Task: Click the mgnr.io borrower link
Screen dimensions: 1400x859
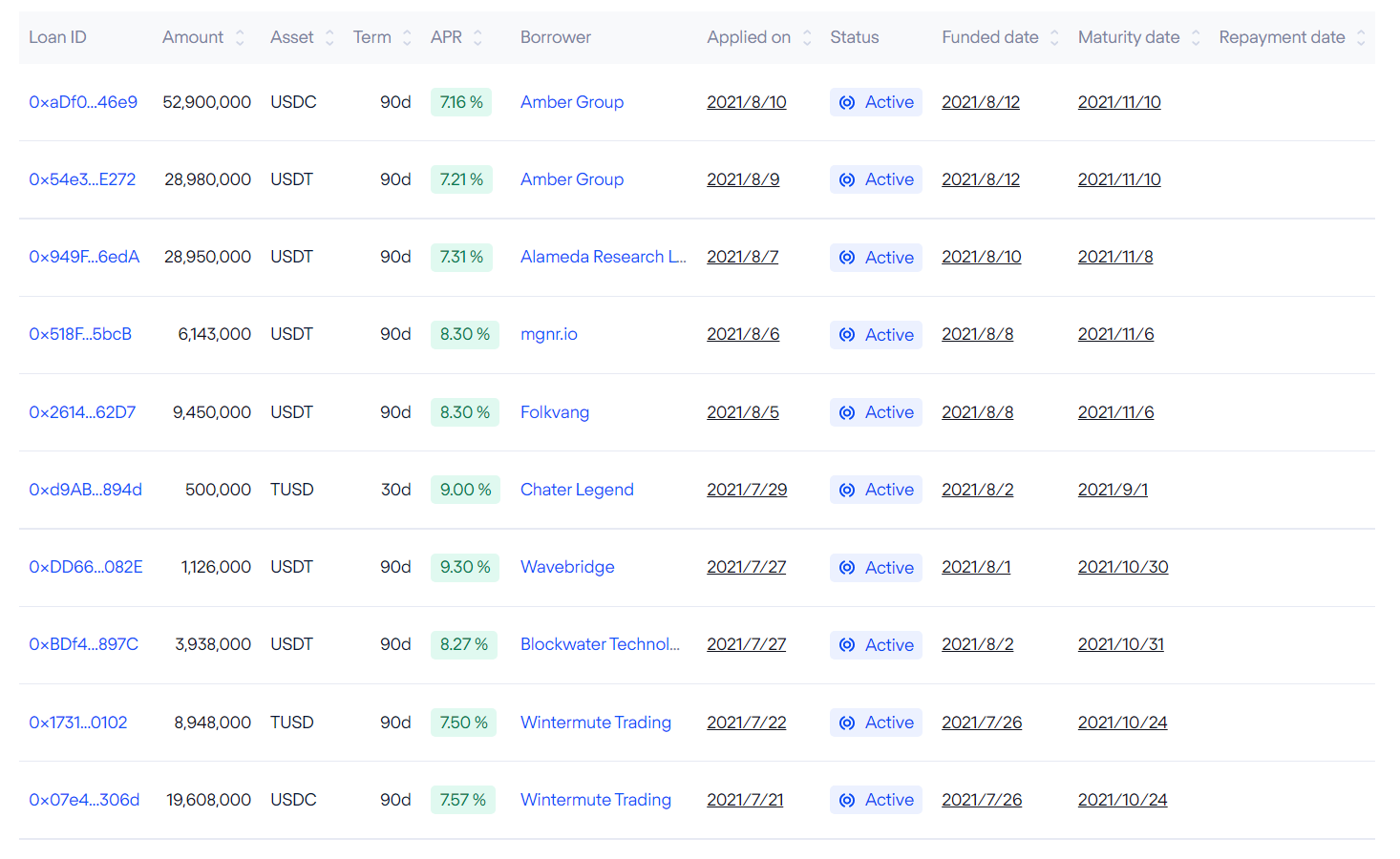Action: coord(549,334)
